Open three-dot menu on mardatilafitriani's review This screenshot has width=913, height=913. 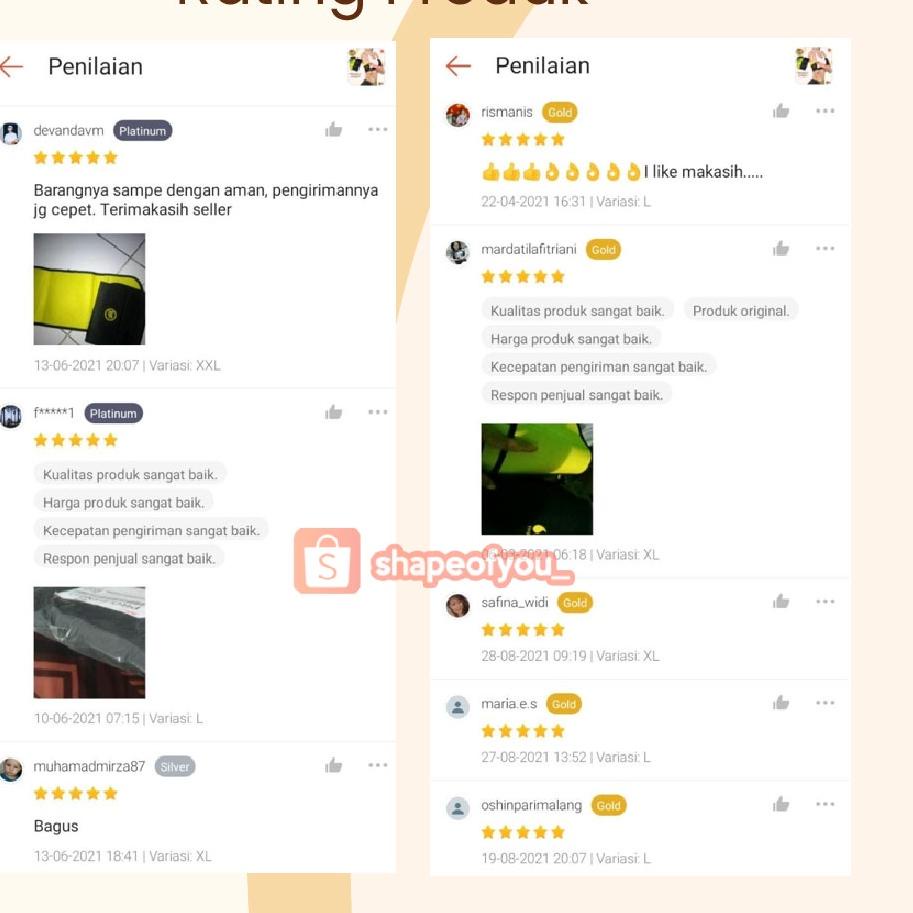coord(825,249)
